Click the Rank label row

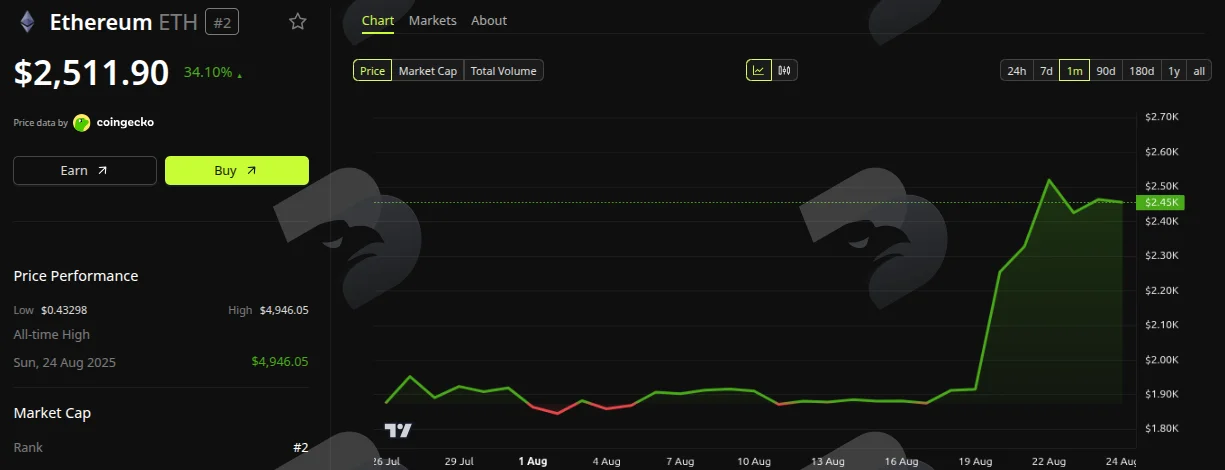click(x=161, y=447)
